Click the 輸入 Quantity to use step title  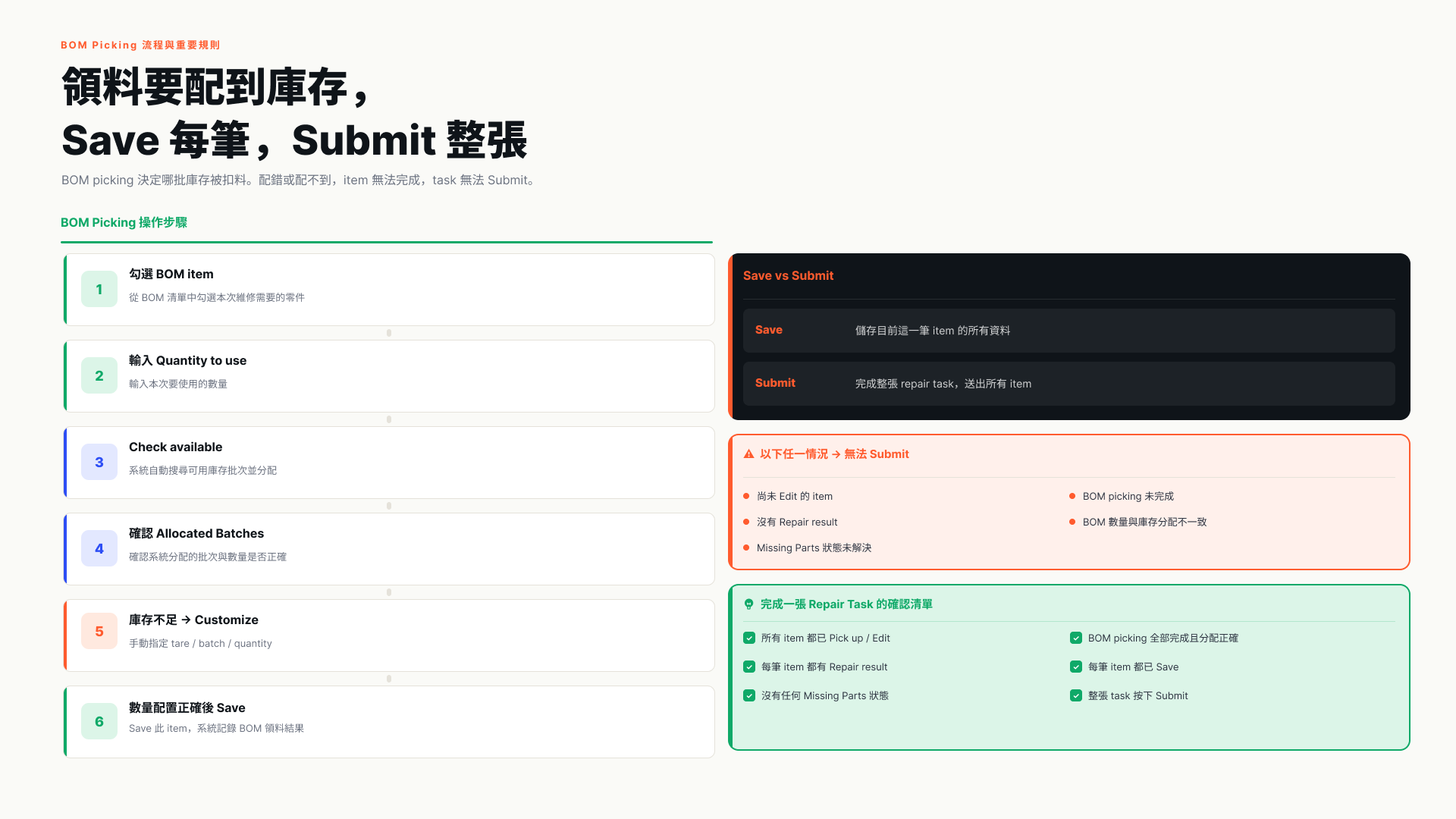point(187,360)
